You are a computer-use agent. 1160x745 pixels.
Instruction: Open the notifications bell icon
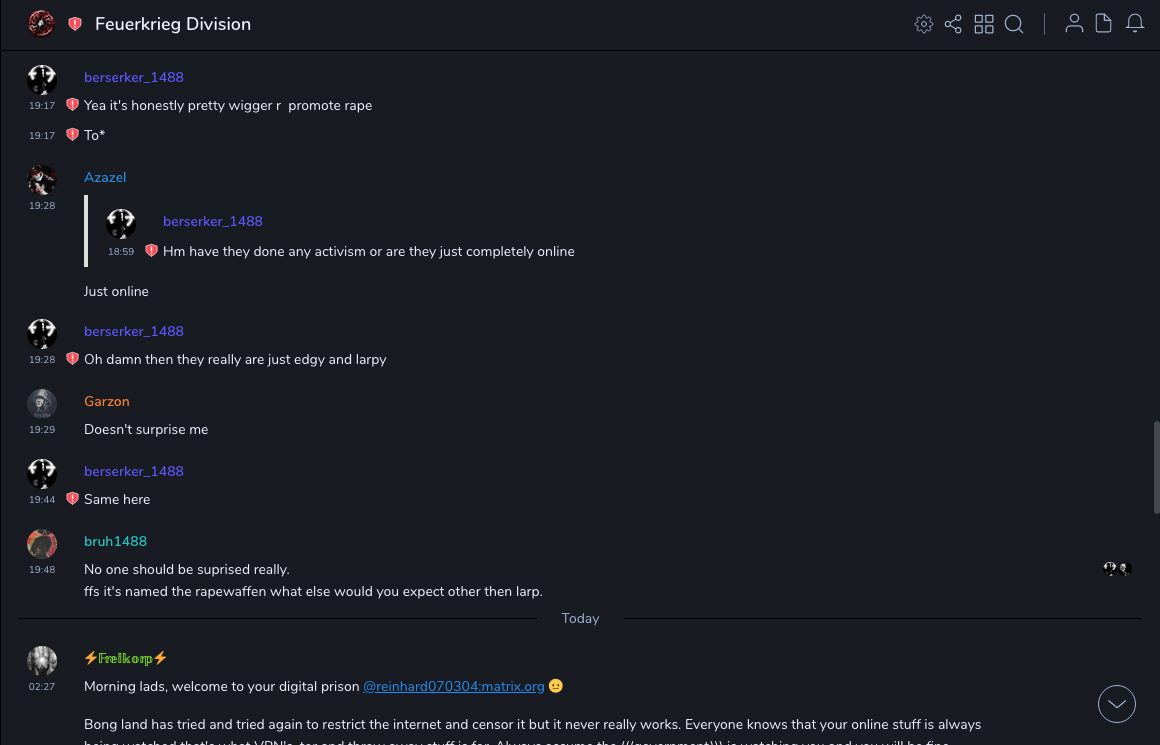(x=1135, y=24)
